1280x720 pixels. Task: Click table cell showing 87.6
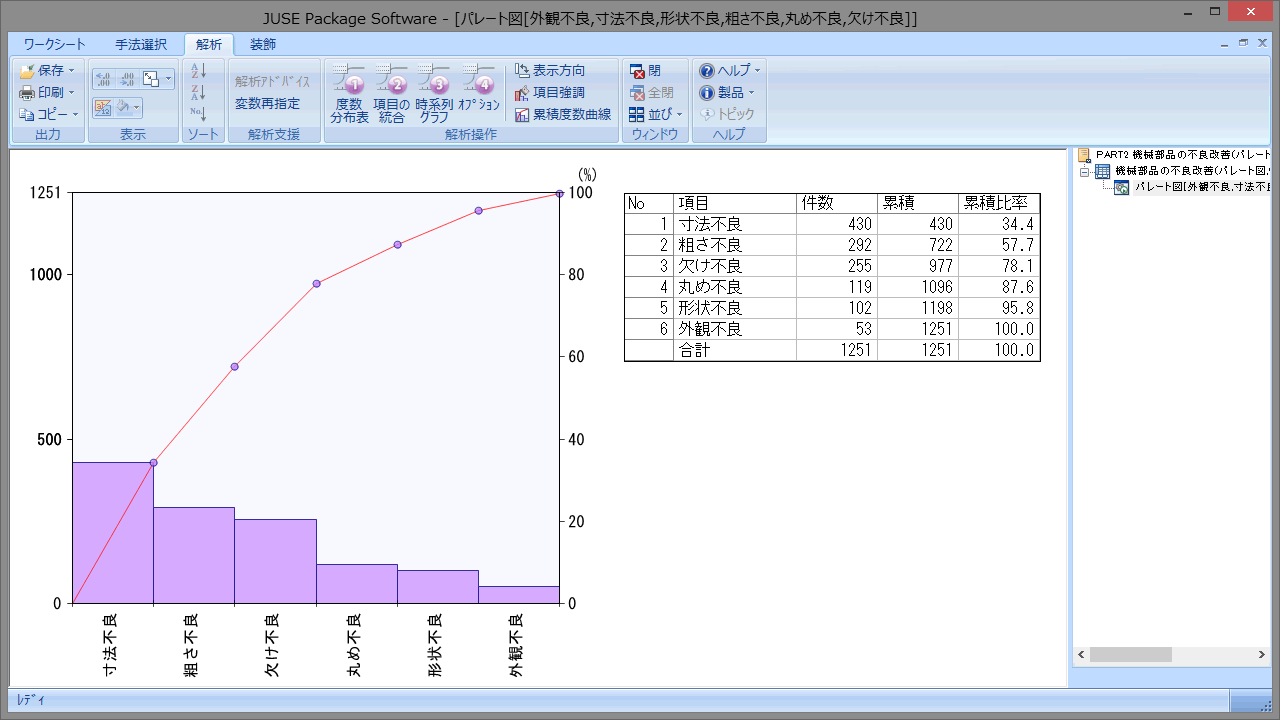point(999,287)
